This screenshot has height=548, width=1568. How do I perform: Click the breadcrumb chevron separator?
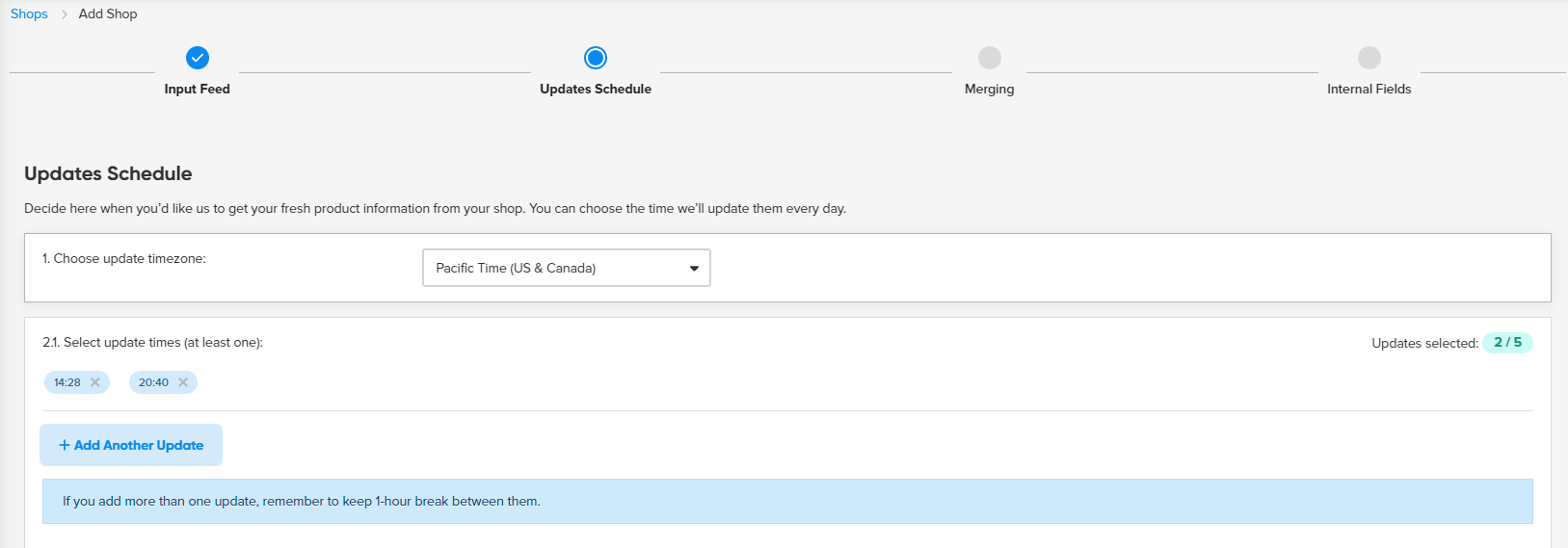[x=65, y=14]
